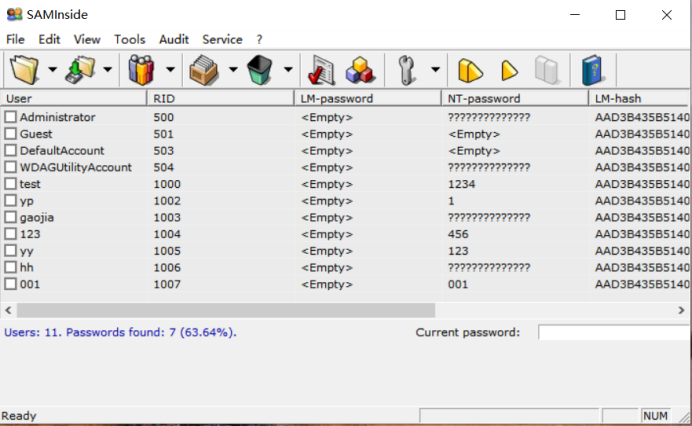The image size is (692, 426).
Task: Click the NUM status bar indicator
Action: (655, 415)
